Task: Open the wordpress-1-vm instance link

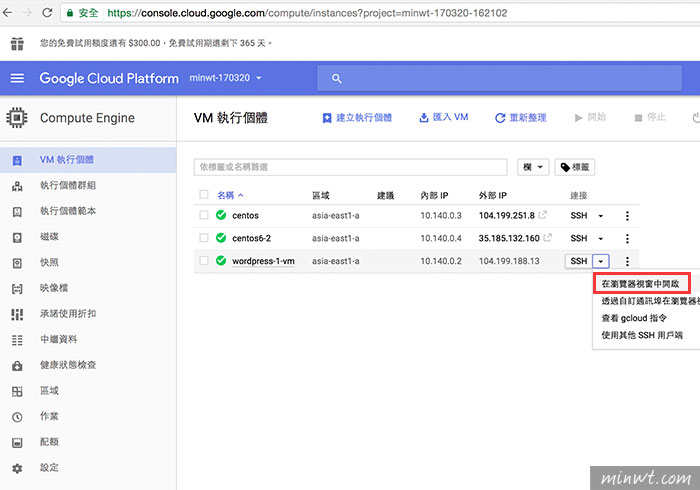Action: pyautogui.click(x=263, y=261)
